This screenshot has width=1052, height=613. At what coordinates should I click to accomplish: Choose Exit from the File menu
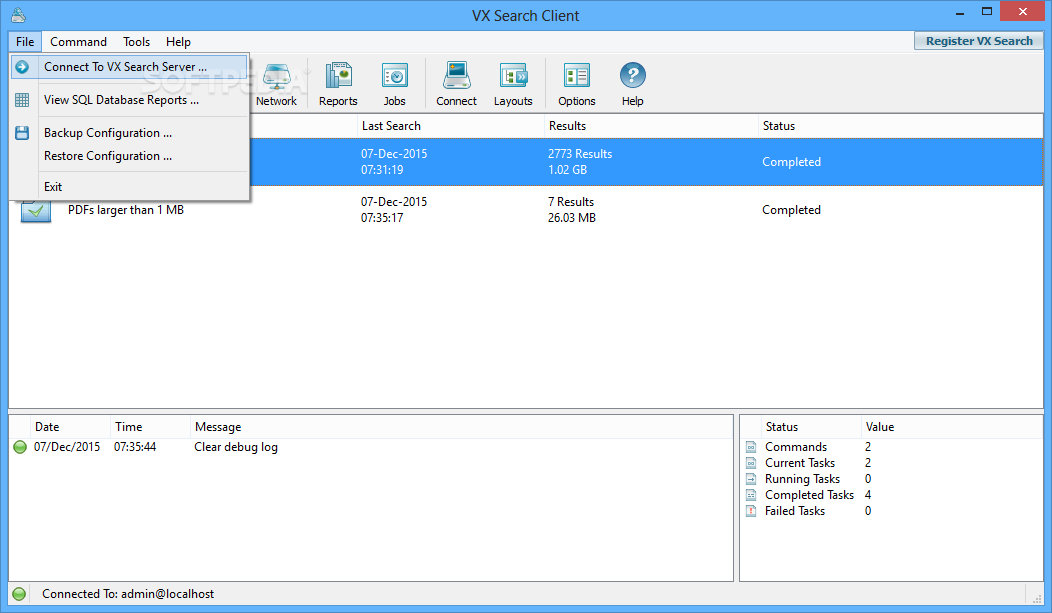pos(130,186)
